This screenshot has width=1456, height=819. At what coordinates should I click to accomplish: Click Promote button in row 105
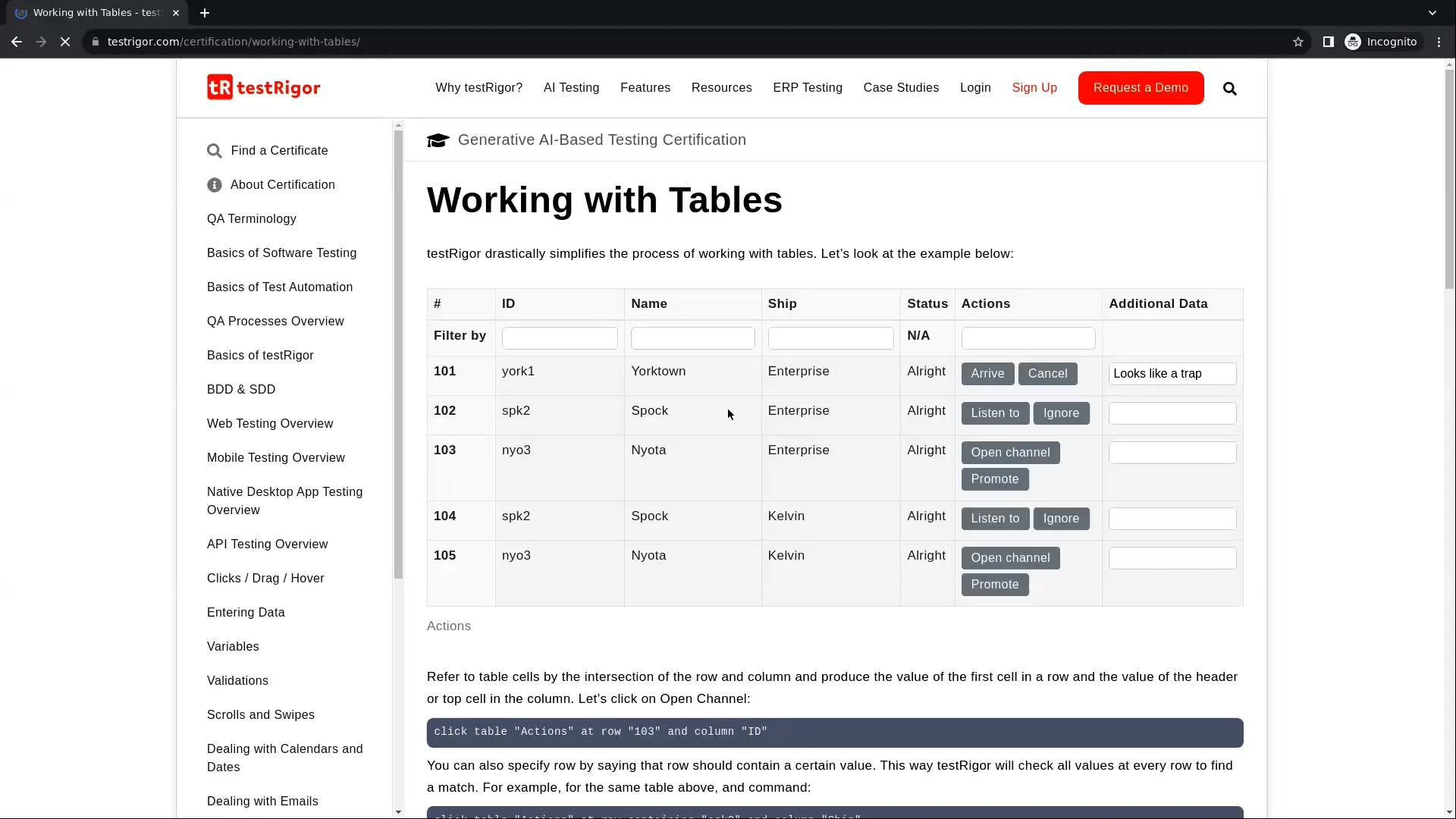[995, 585]
